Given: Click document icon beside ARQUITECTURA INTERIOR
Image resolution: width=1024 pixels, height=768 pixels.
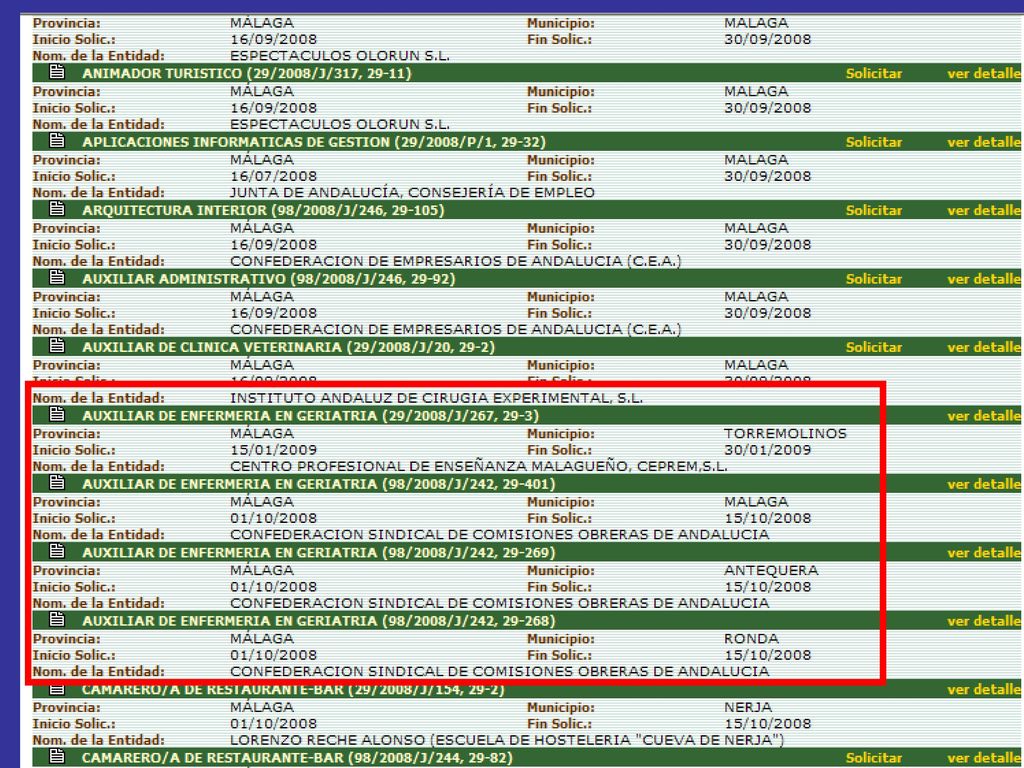Looking at the screenshot, I should [x=57, y=209].
